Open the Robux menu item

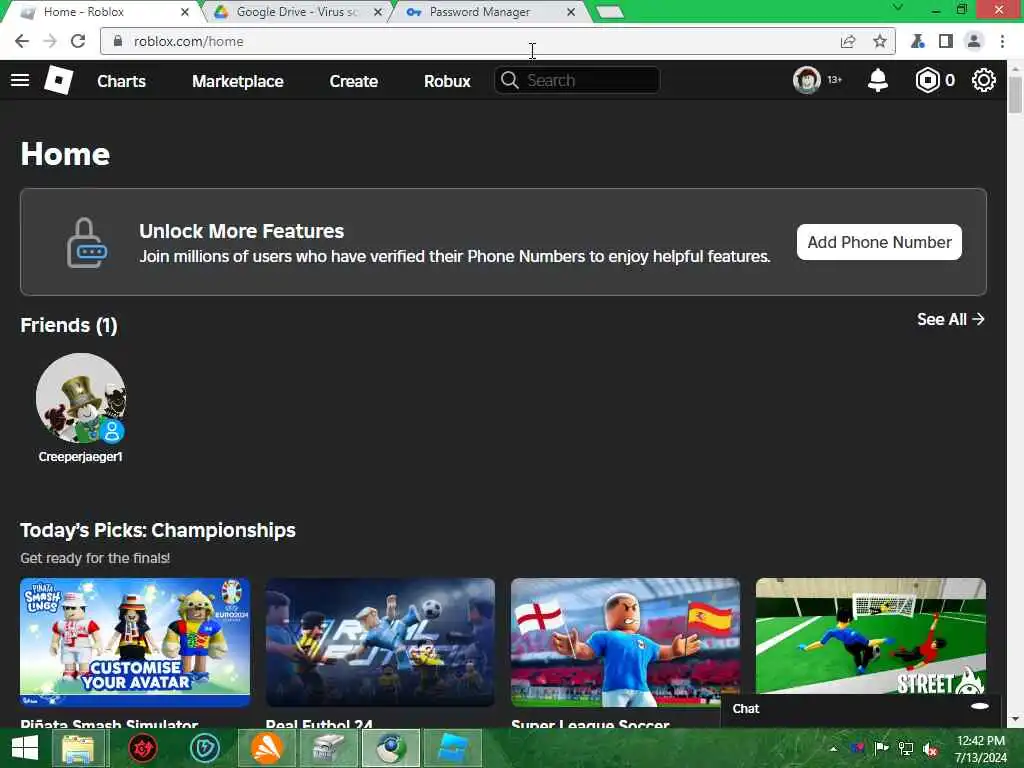coord(447,81)
